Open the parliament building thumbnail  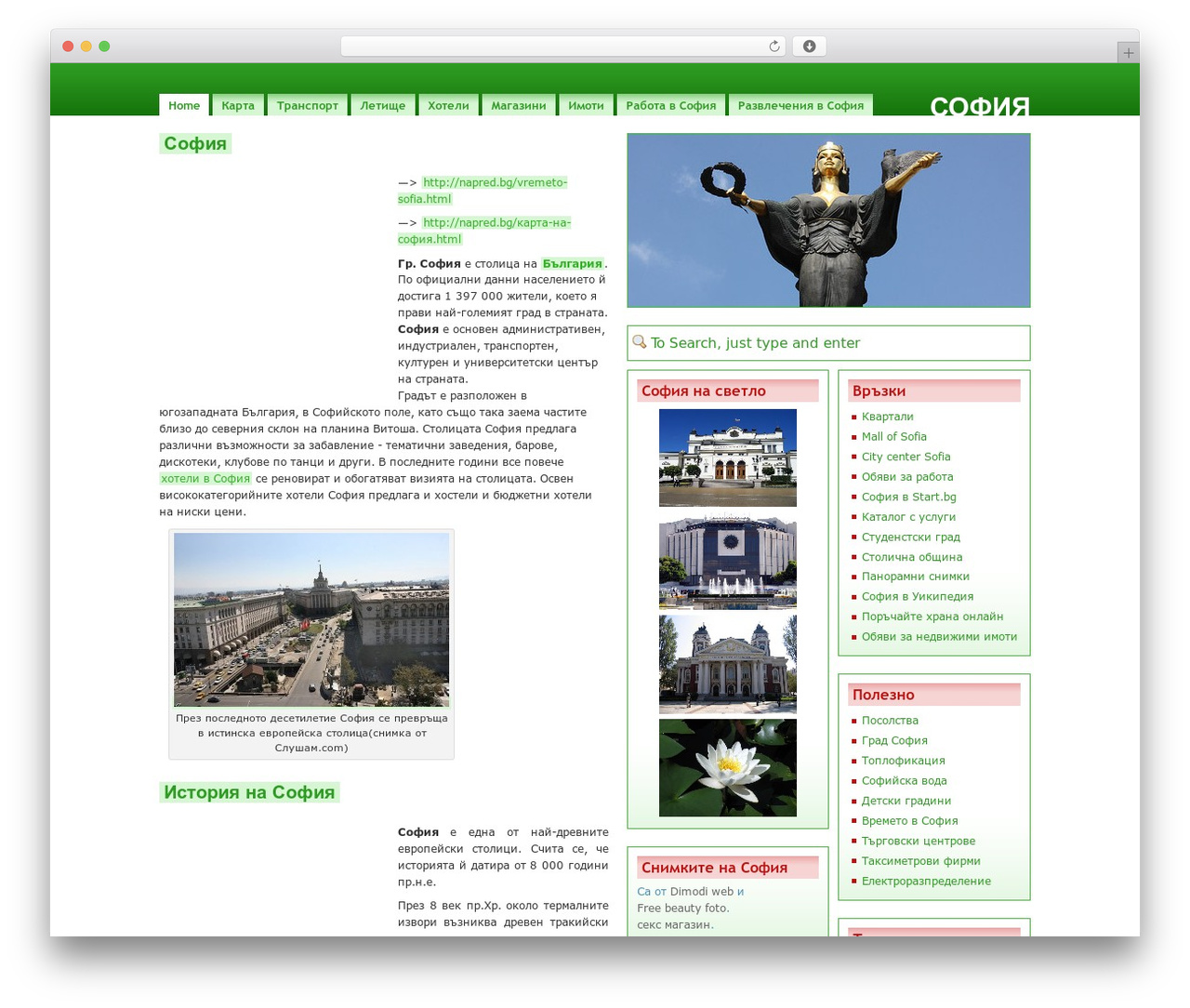tap(728, 458)
